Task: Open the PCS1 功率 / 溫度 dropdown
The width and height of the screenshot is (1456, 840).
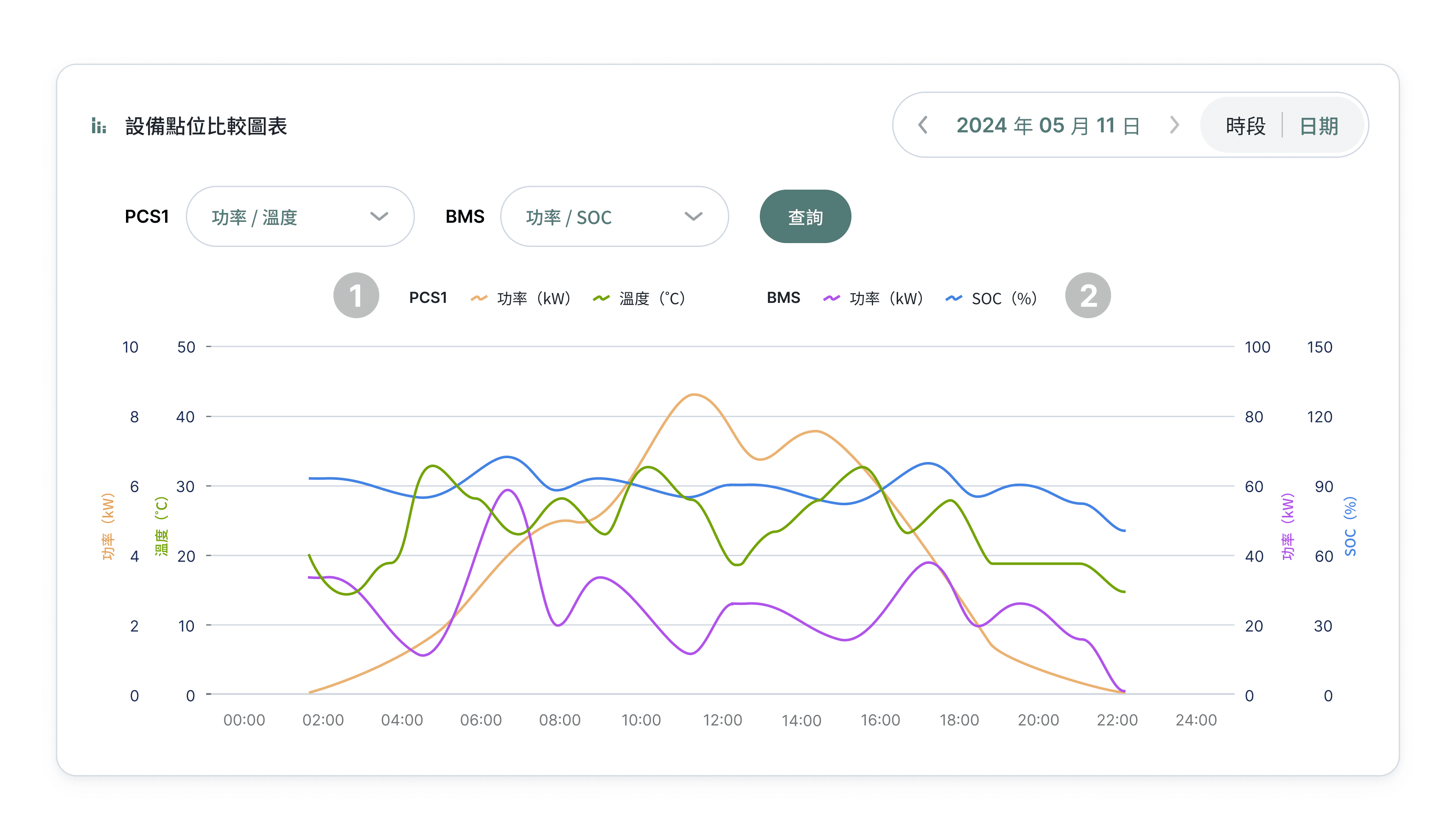Action: pyautogui.click(x=300, y=216)
